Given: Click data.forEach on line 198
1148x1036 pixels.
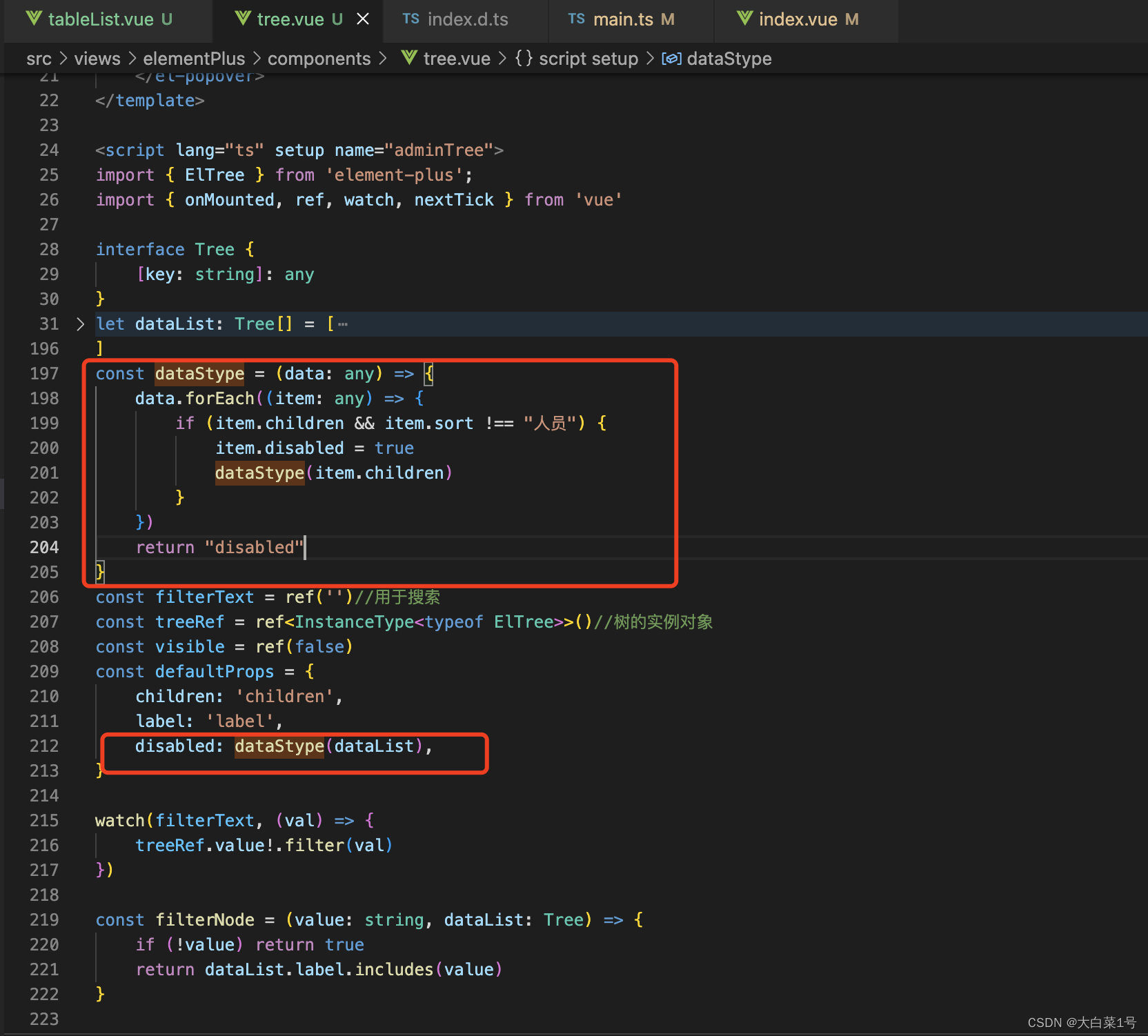Looking at the screenshot, I should tap(195, 399).
